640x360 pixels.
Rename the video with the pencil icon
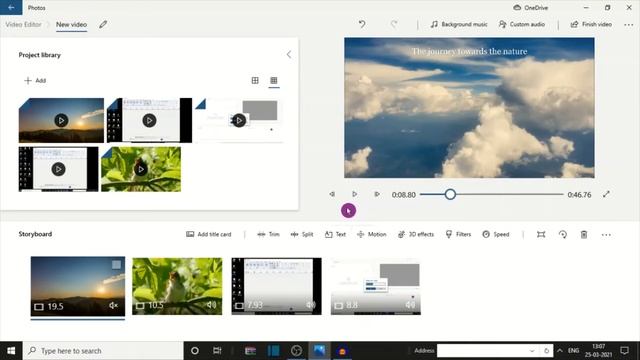coord(103,24)
